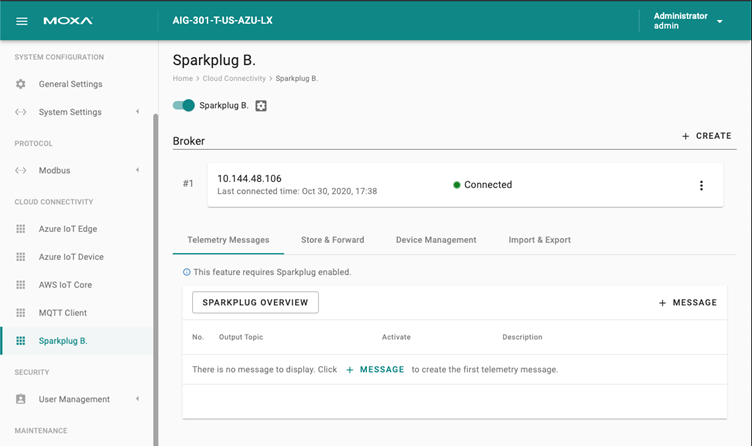Click the System Settings arrows icon
The image size is (752, 446).
(x=21, y=112)
